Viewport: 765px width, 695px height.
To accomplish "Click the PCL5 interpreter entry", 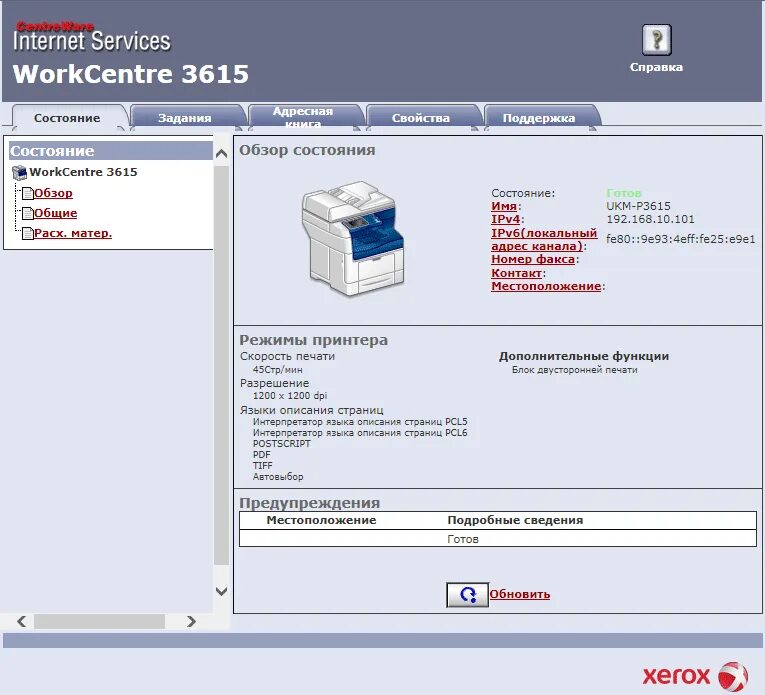I will click(x=360, y=421).
